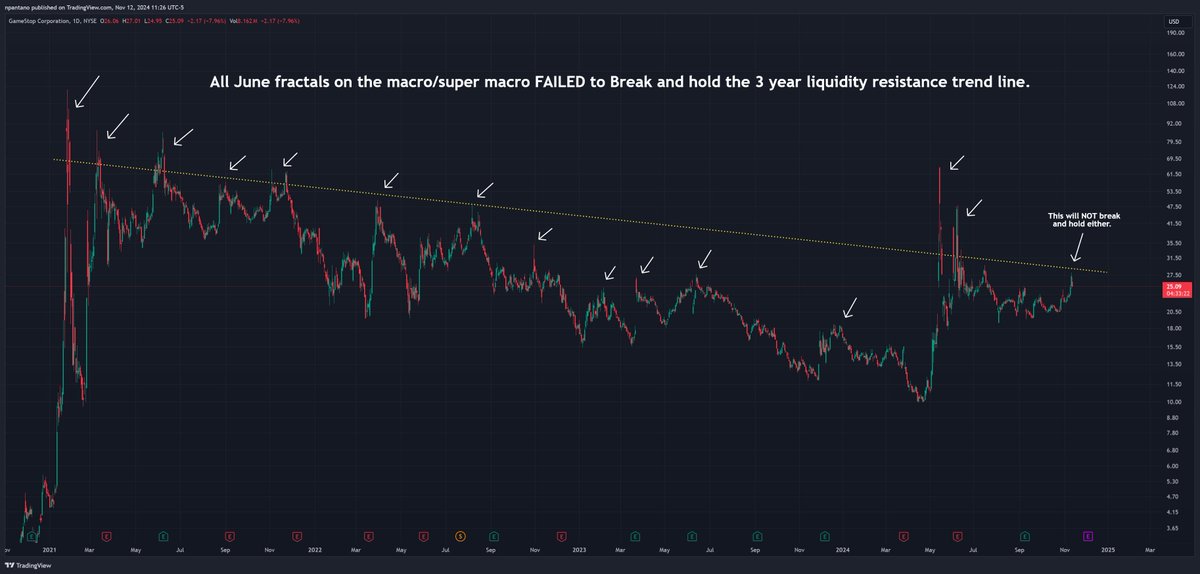Image resolution: width=1200 pixels, height=574 pixels.
Task: Select the All June fractals headline text
Action: (x=619, y=84)
